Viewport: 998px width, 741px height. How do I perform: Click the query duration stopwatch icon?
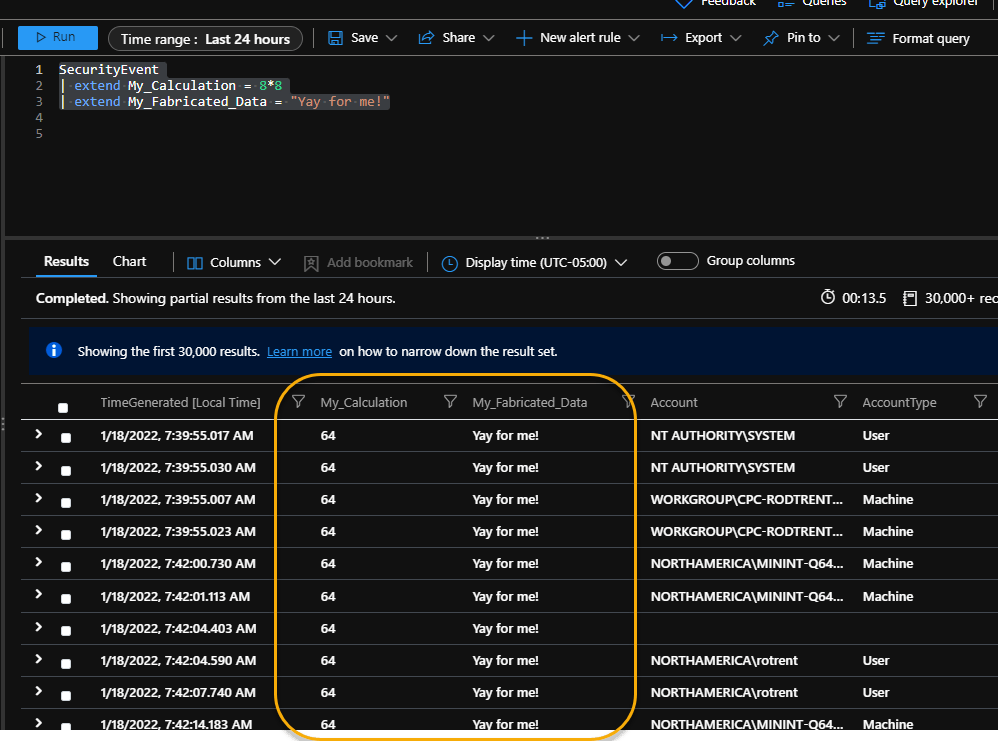pos(827,297)
